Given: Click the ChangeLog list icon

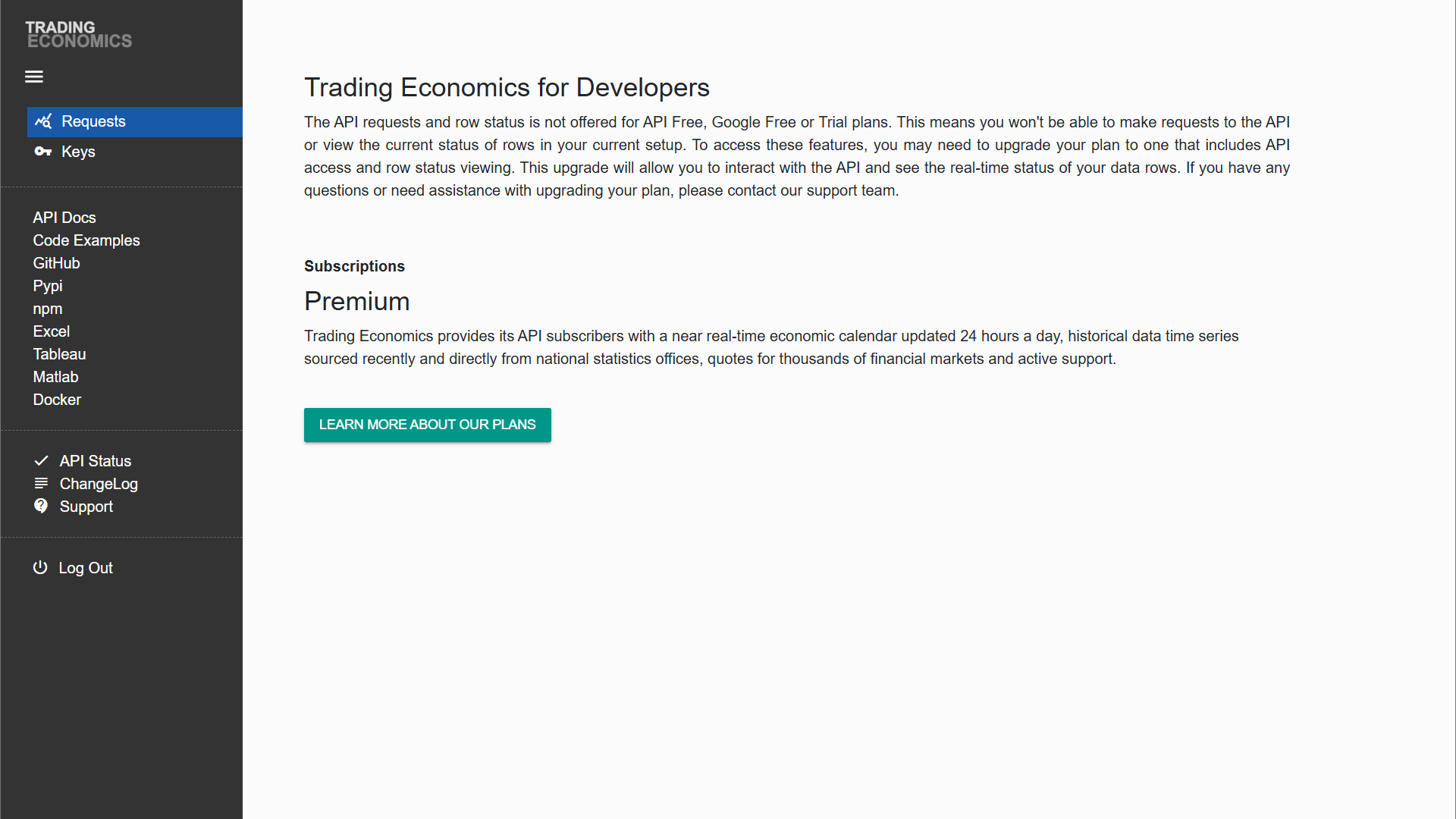Looking at the screenshot, I should point(41,483).
